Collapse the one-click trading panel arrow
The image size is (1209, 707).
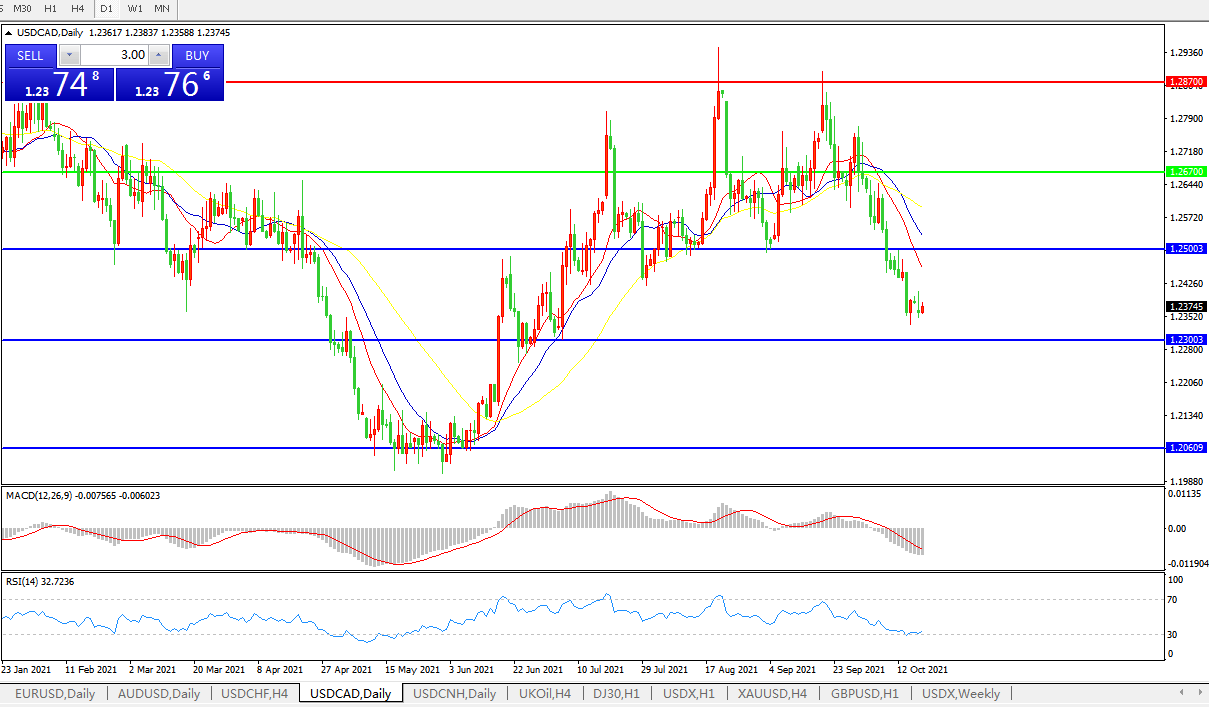point(9,33)
